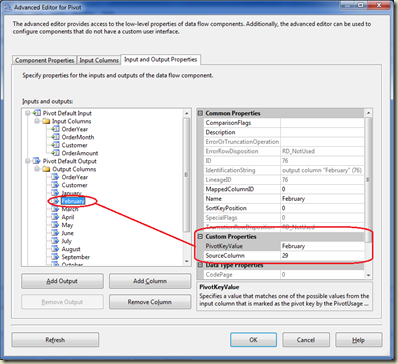
Task: Edit the PivotKeyValue field value
Action: (322, 246)
